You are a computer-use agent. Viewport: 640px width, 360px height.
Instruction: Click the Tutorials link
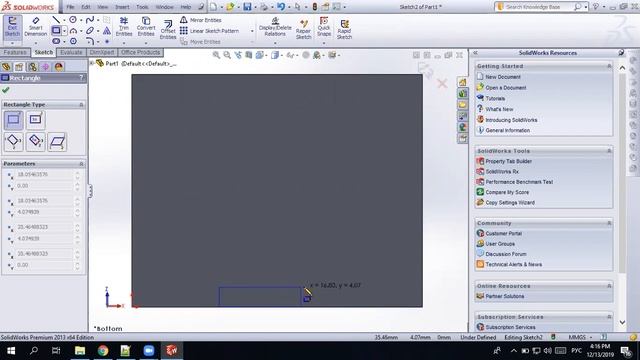point(495,98)
